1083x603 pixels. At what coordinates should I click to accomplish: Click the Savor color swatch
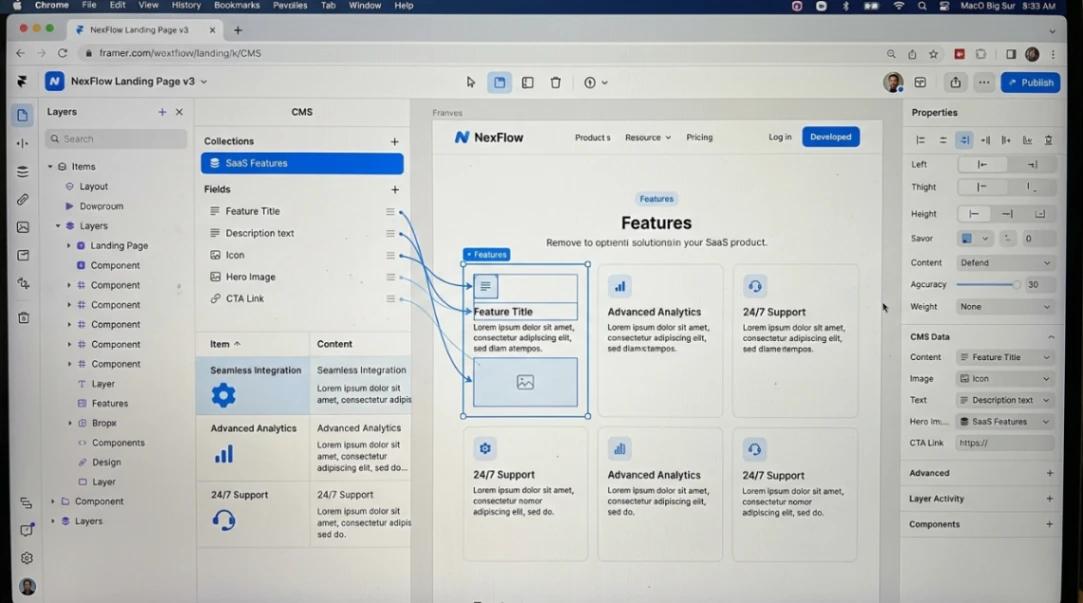pos(967,239)
